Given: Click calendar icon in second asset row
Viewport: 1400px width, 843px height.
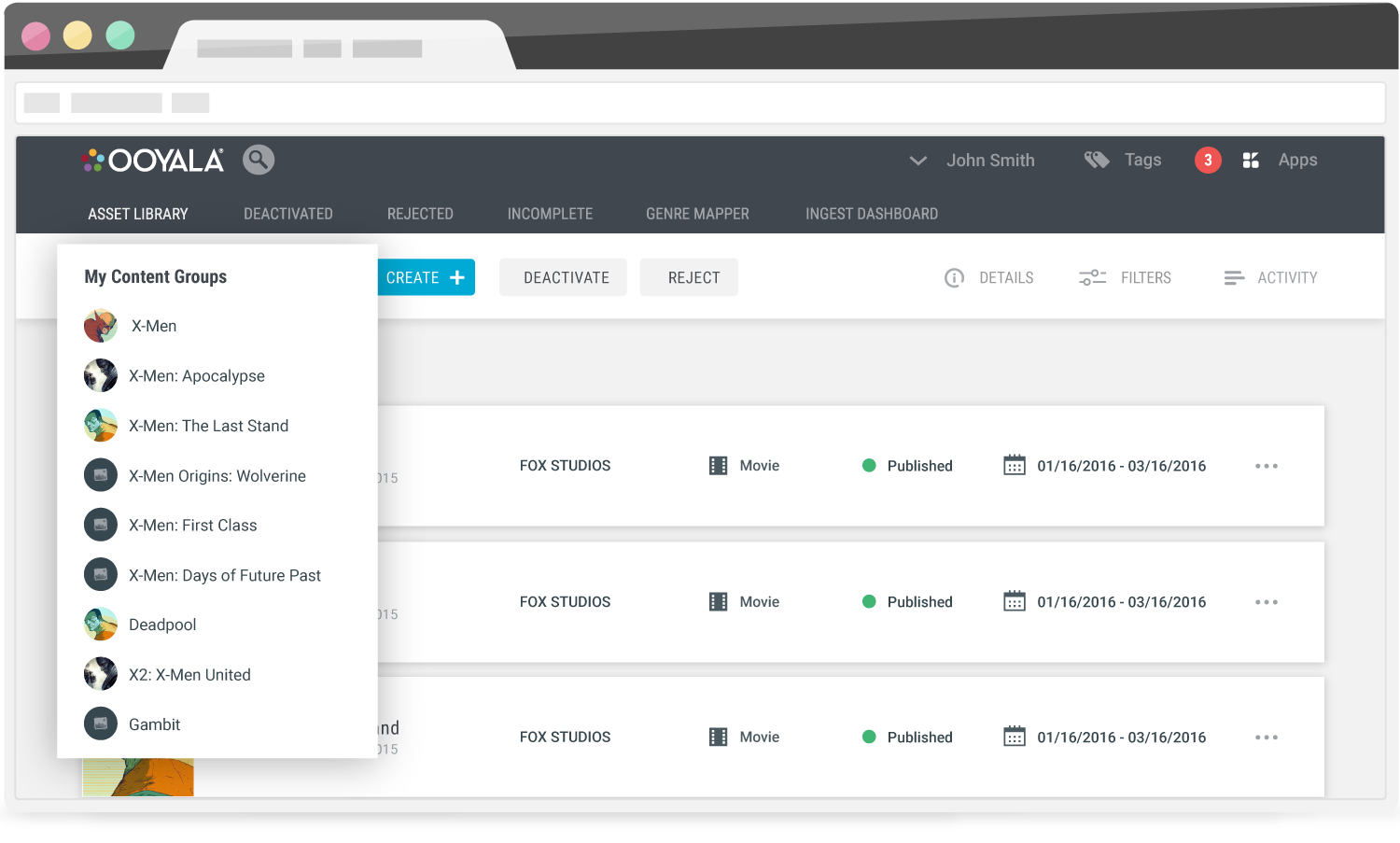Looking at the screenshot, I should point(1015,601).
